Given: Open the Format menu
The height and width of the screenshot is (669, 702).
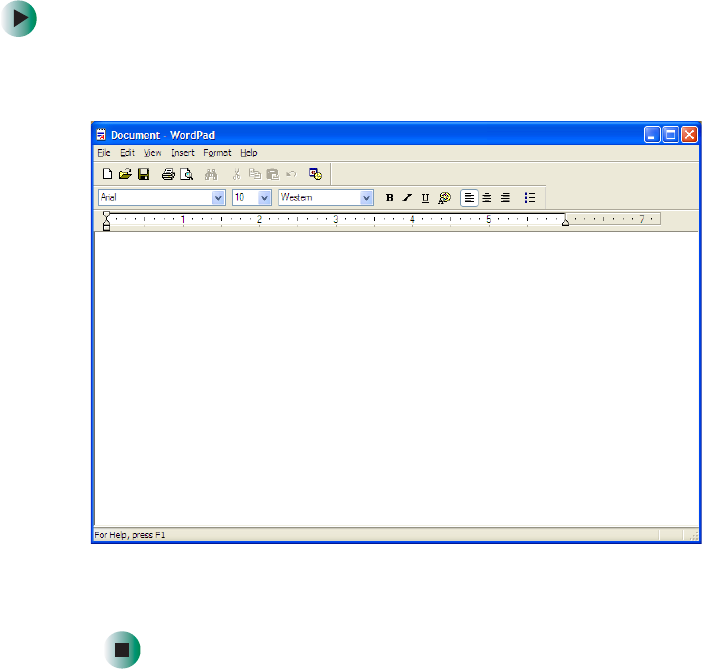Looking at the screenshot, I should tap(217, 153).
